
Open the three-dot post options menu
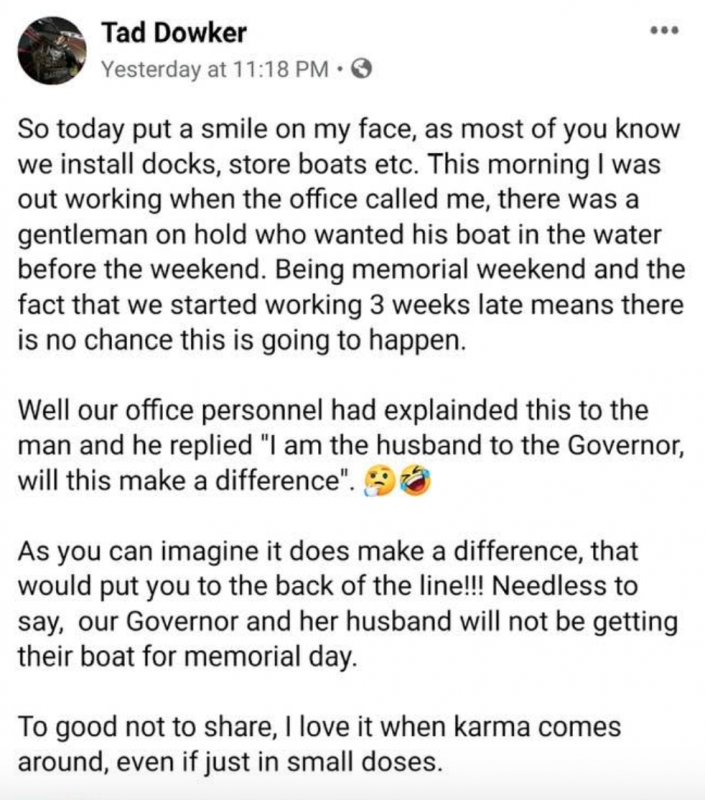[665, 31]
